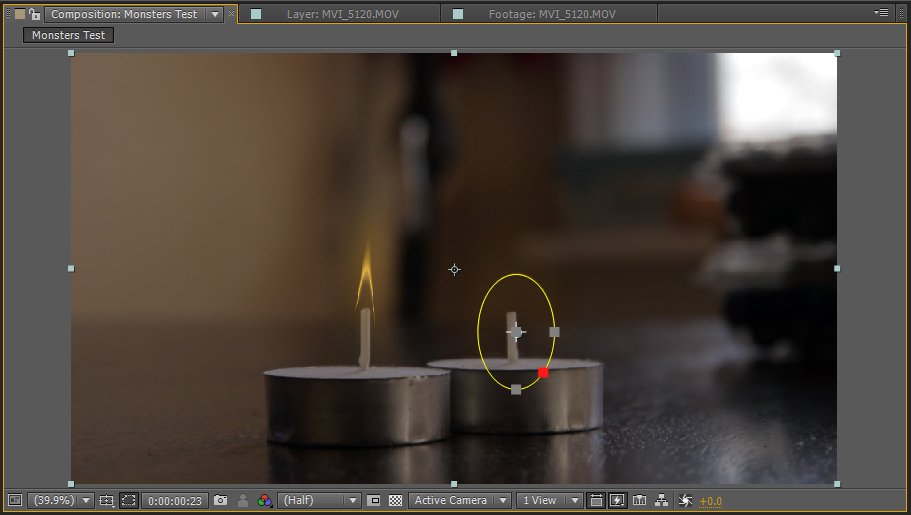Click the exposure value +0.0

click(711, 501)
